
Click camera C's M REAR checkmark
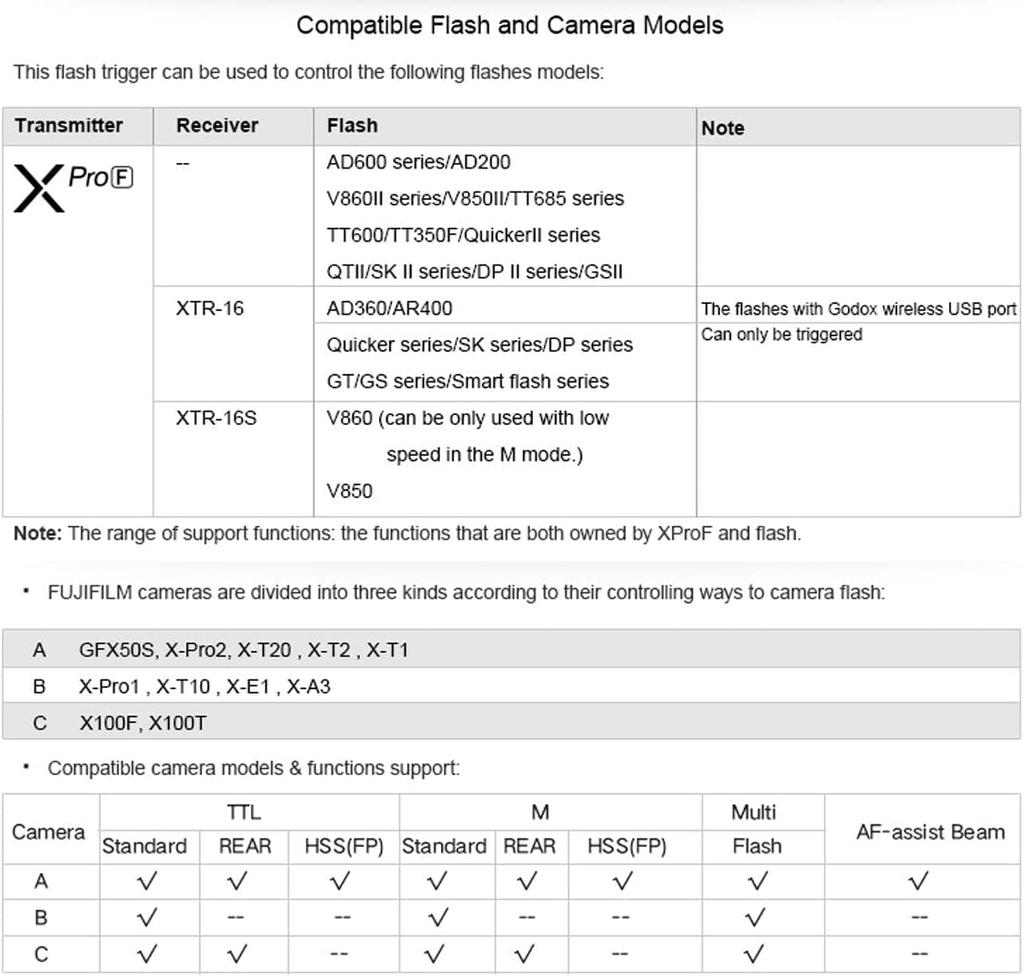(528, 955)
